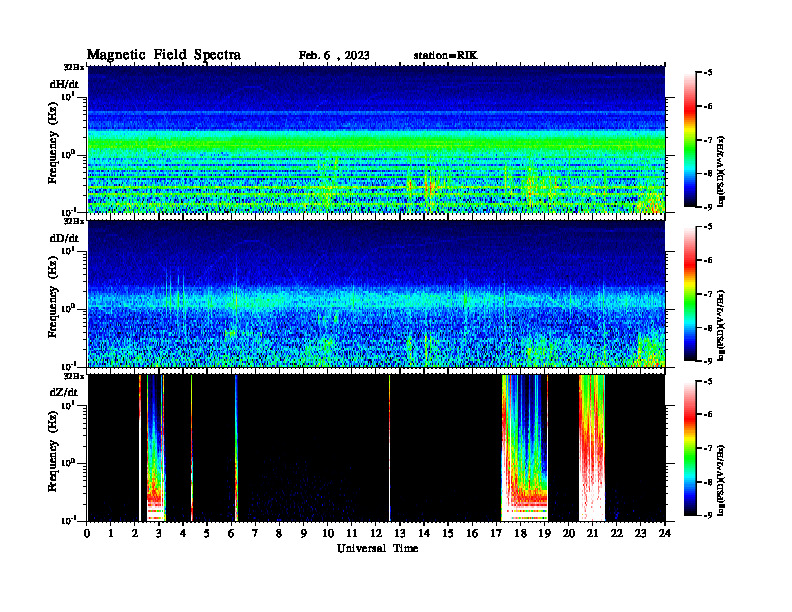Click the -8 tick on dD/dt color bar
The image size is (792, 612).
point(707,328)
